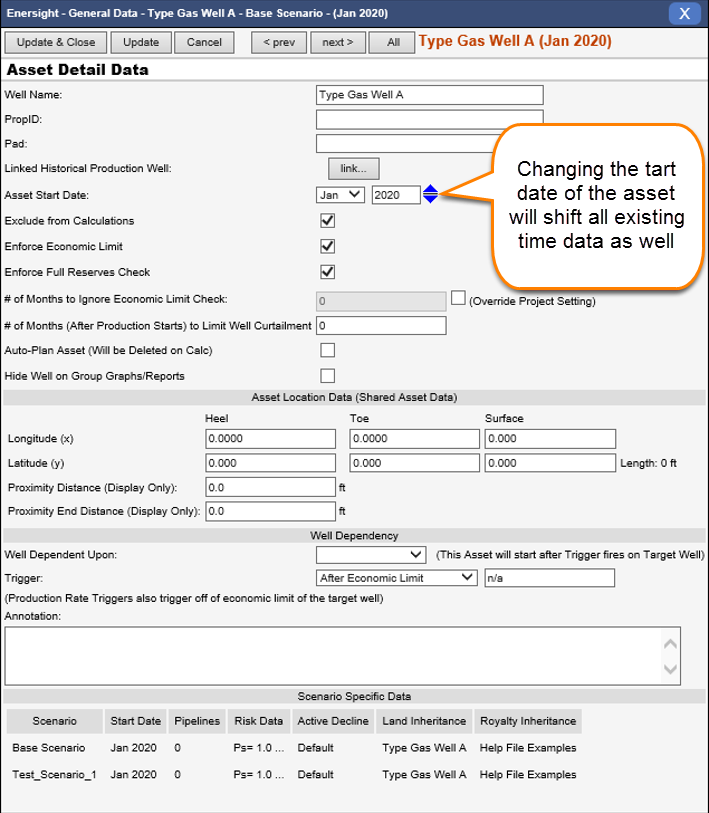Click the link... button for historical well
This screenshot has height=813, width=709.
[x=353, y=168]
